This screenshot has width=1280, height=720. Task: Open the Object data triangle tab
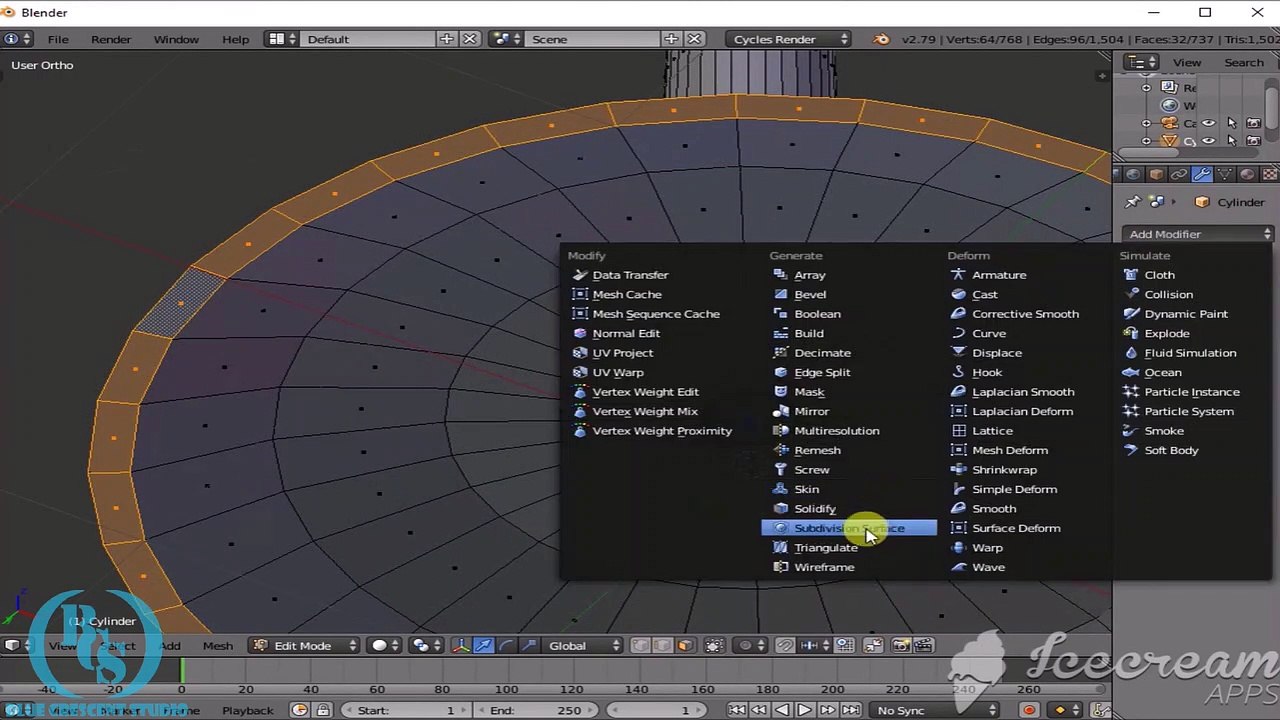click(1225, 174)
